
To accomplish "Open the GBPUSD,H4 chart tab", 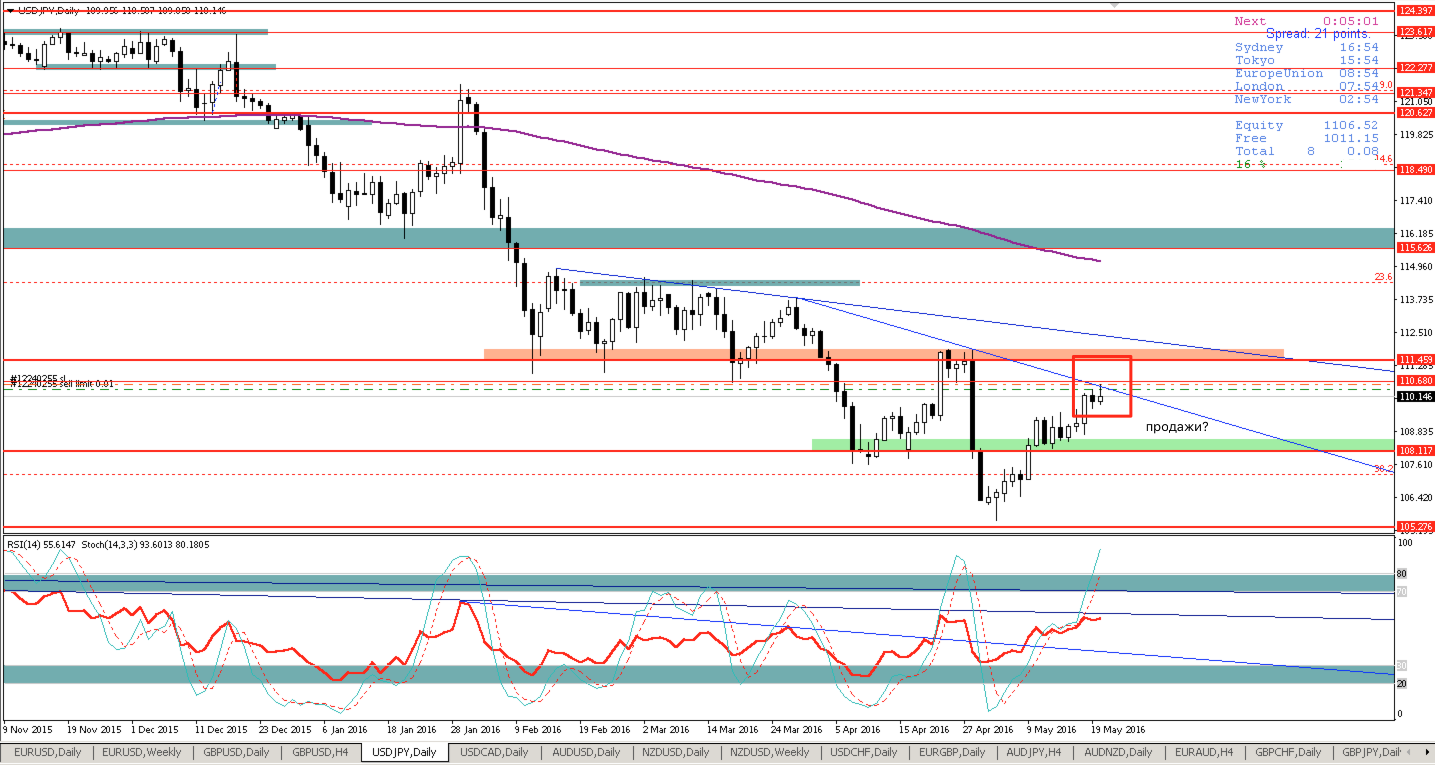I will click(320, 752).
